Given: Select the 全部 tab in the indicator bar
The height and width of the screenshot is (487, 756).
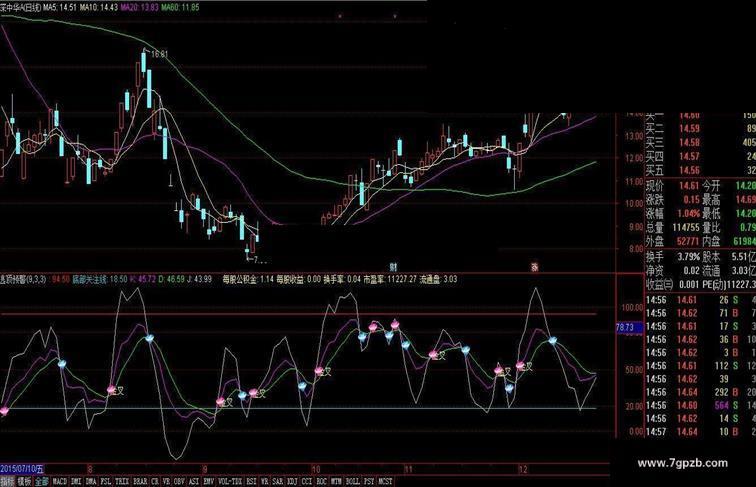Looking at the screenshot, I should coord(41,481).
